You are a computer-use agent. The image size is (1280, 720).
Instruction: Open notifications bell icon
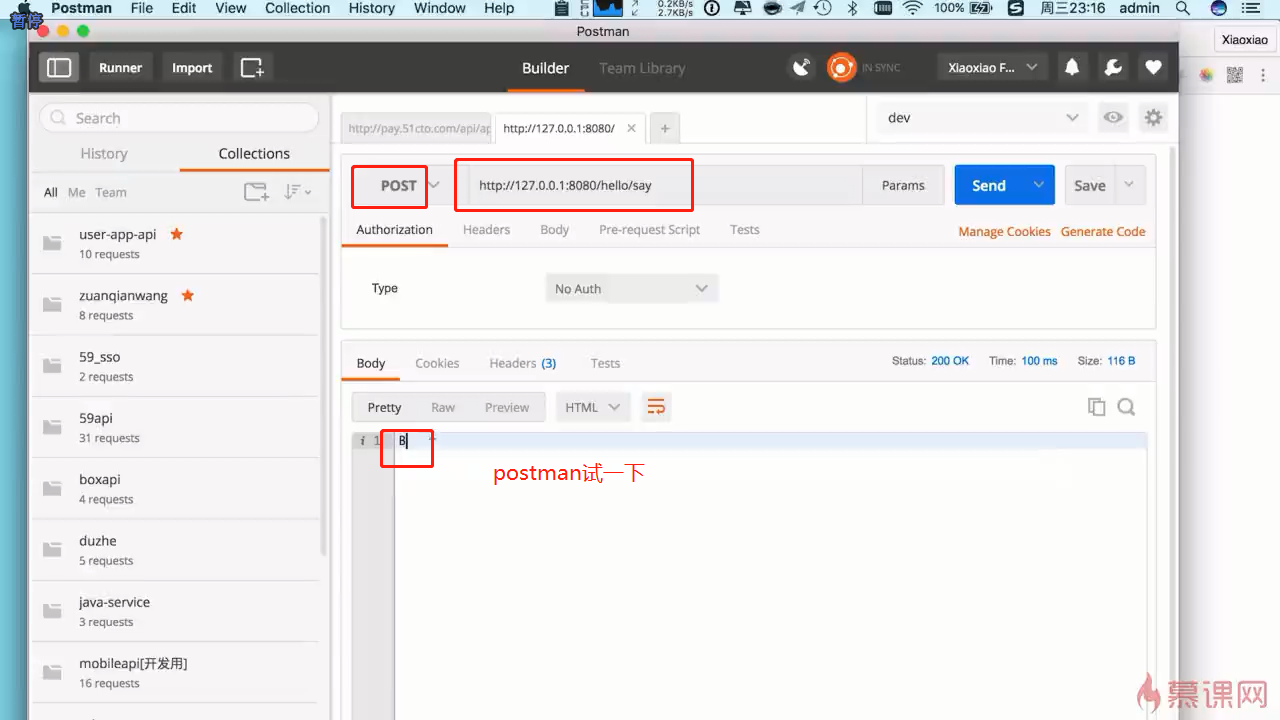pos(1072,68)
